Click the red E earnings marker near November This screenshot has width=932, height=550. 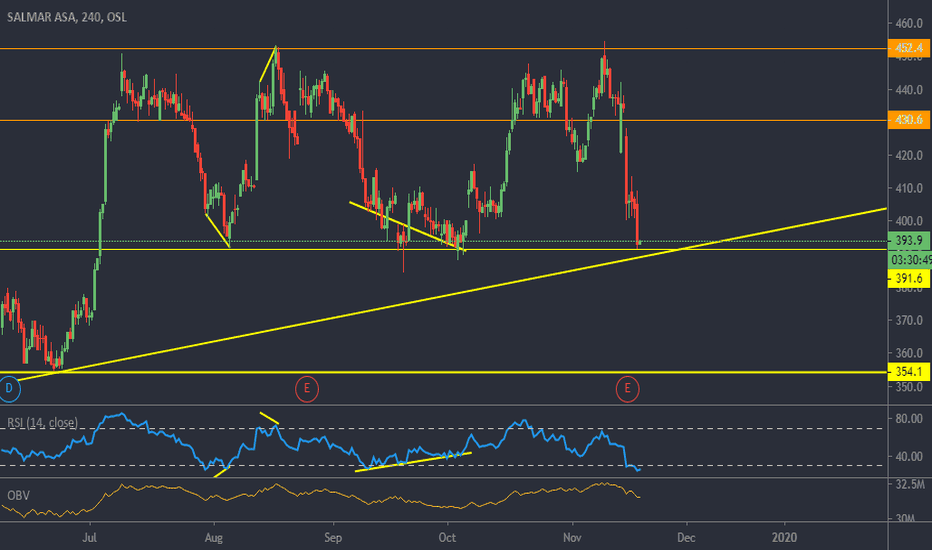627,389
